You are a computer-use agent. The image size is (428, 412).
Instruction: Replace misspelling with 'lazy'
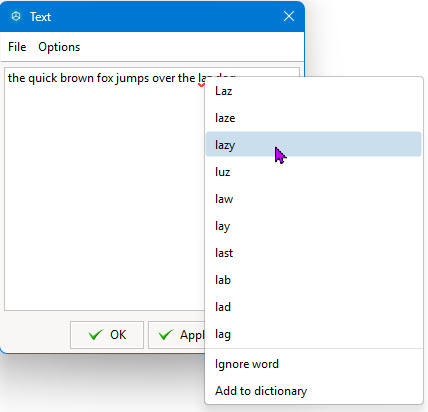313,144
